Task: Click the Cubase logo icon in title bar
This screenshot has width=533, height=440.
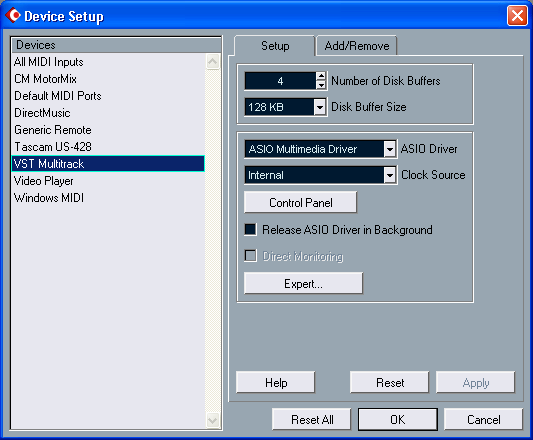Action: (x=13, y=15)
